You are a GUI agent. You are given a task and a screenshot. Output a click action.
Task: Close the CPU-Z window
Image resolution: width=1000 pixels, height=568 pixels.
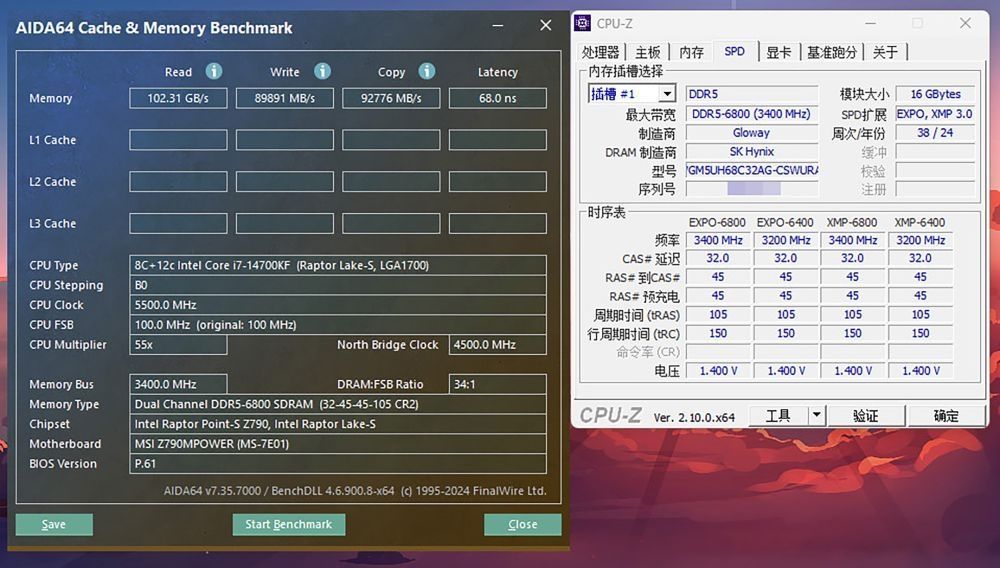coord(964,23)
